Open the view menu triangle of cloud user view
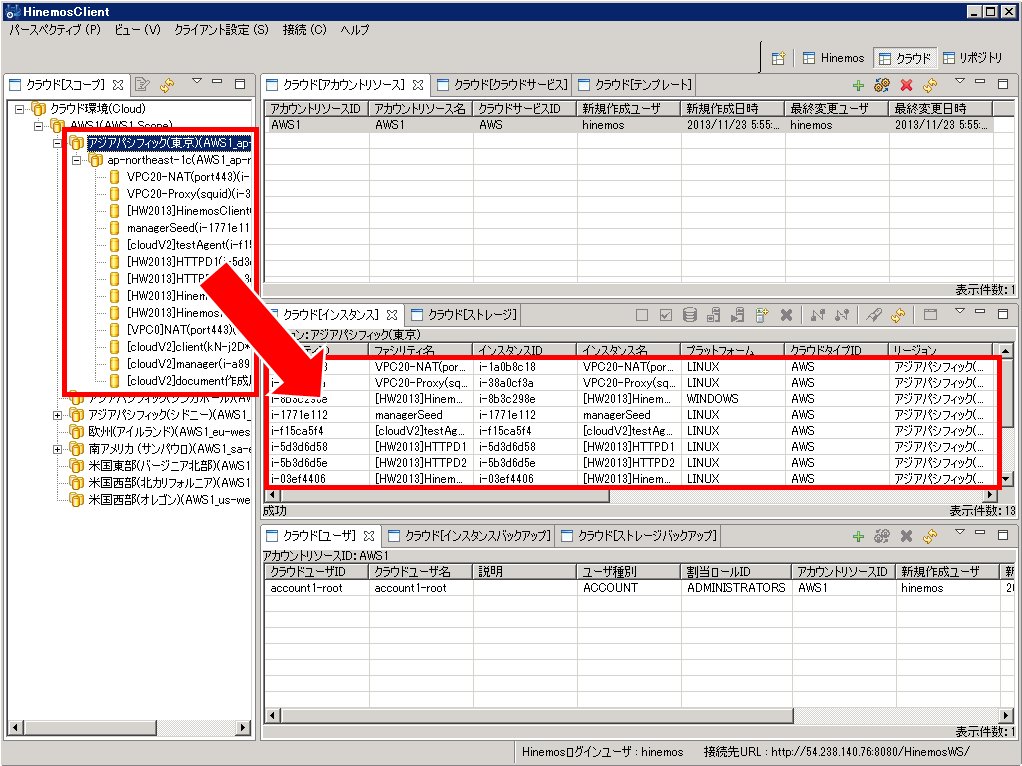The width and height of the screenshot is (1022, 766). pyautogui.click(x=959, y=532)
